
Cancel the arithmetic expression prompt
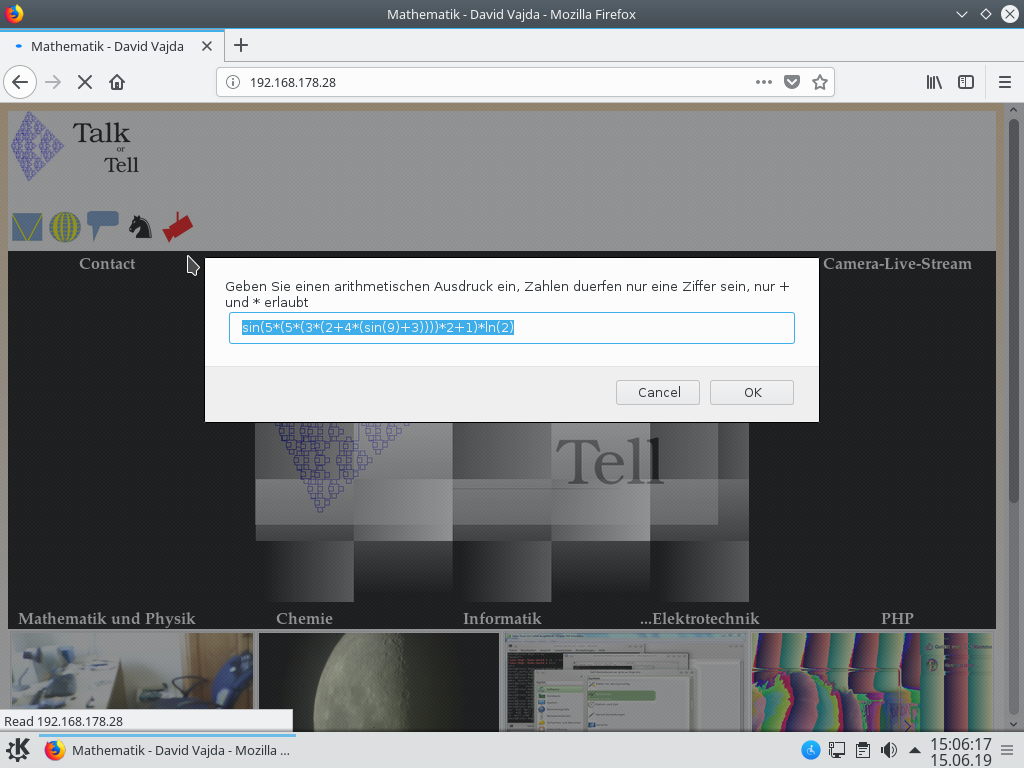tap(659, 392)
